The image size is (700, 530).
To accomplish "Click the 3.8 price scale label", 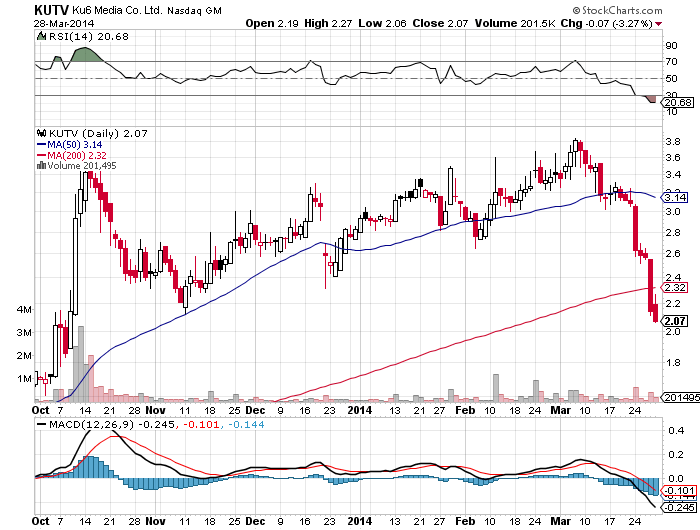I will [673, 142].
